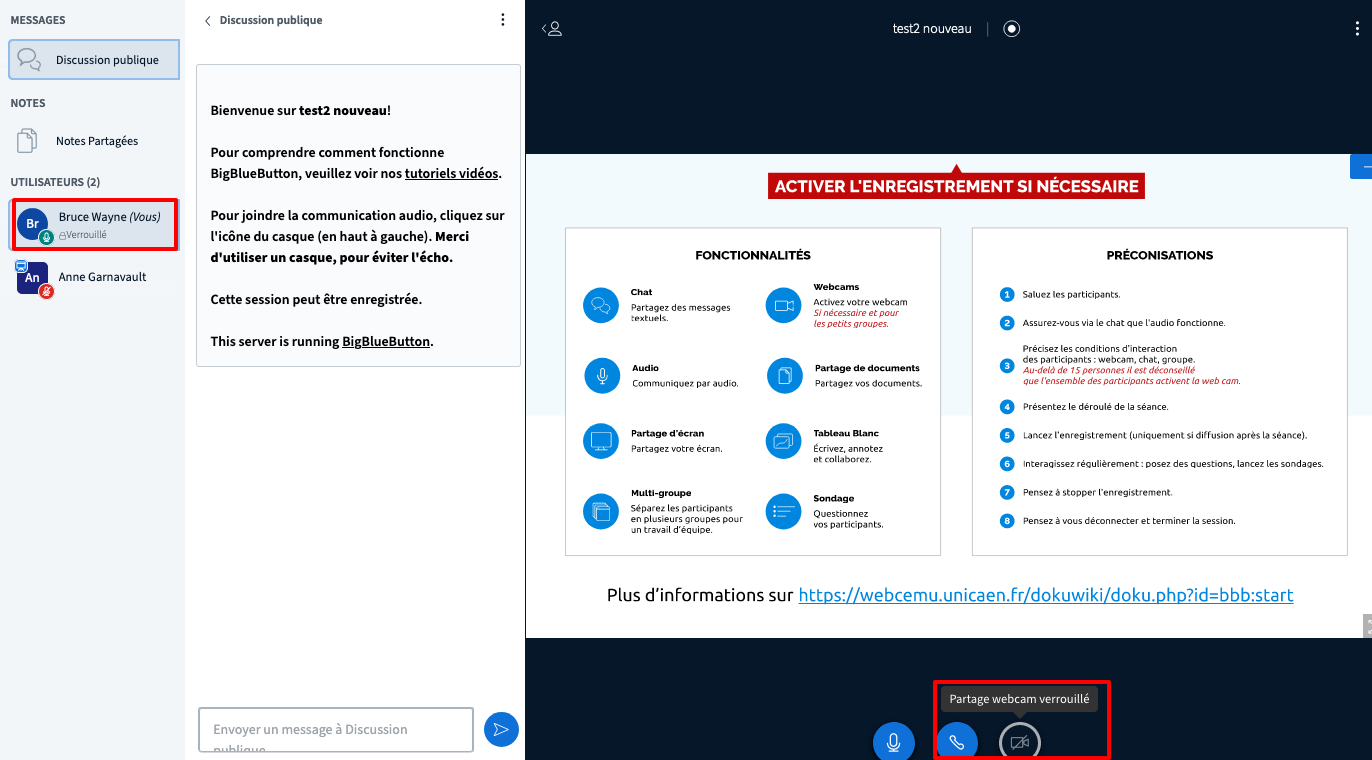Select user Bruce Wayne in the list
1372x760 pixels.
coord(108,224)
